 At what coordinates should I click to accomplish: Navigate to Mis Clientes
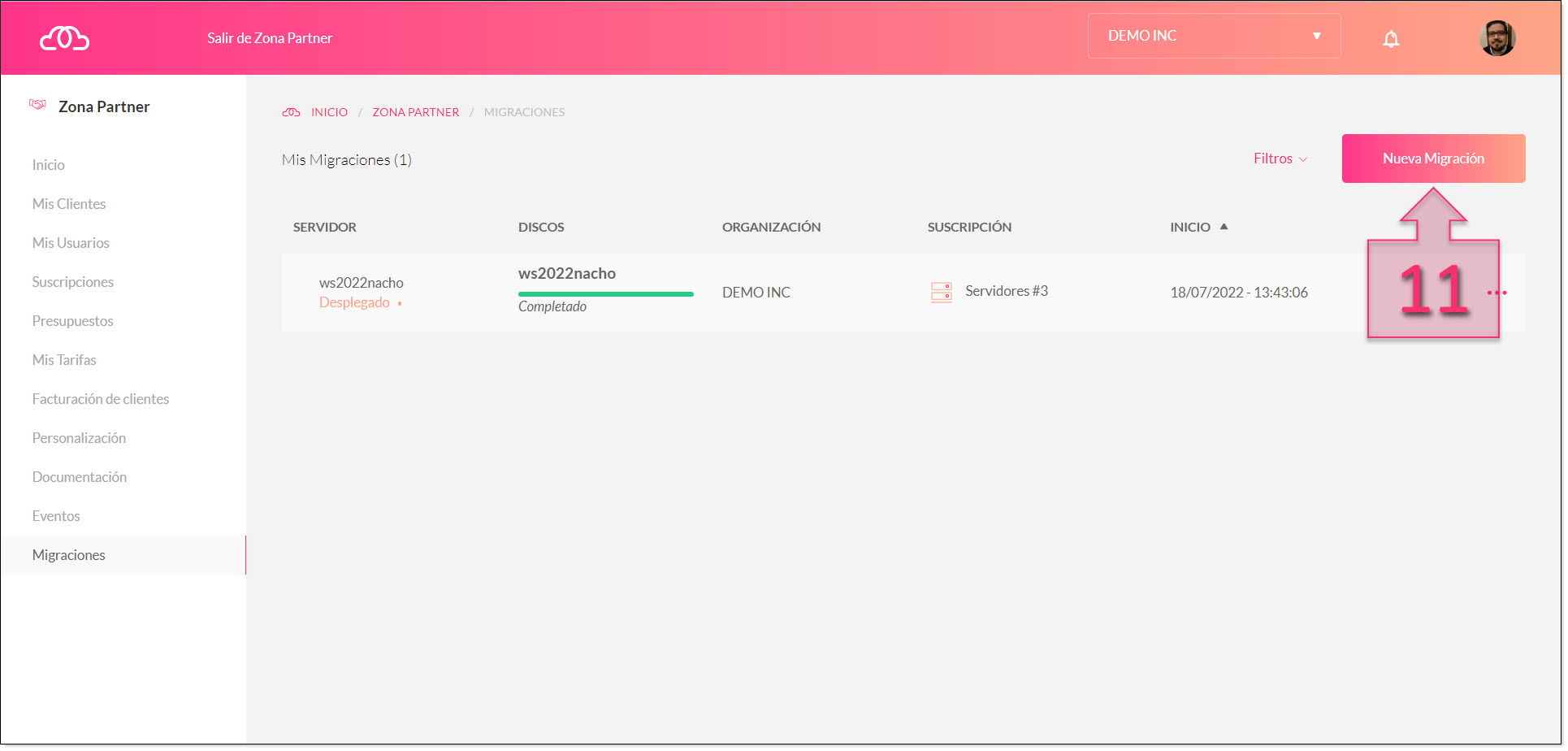(x=68, y=203)
